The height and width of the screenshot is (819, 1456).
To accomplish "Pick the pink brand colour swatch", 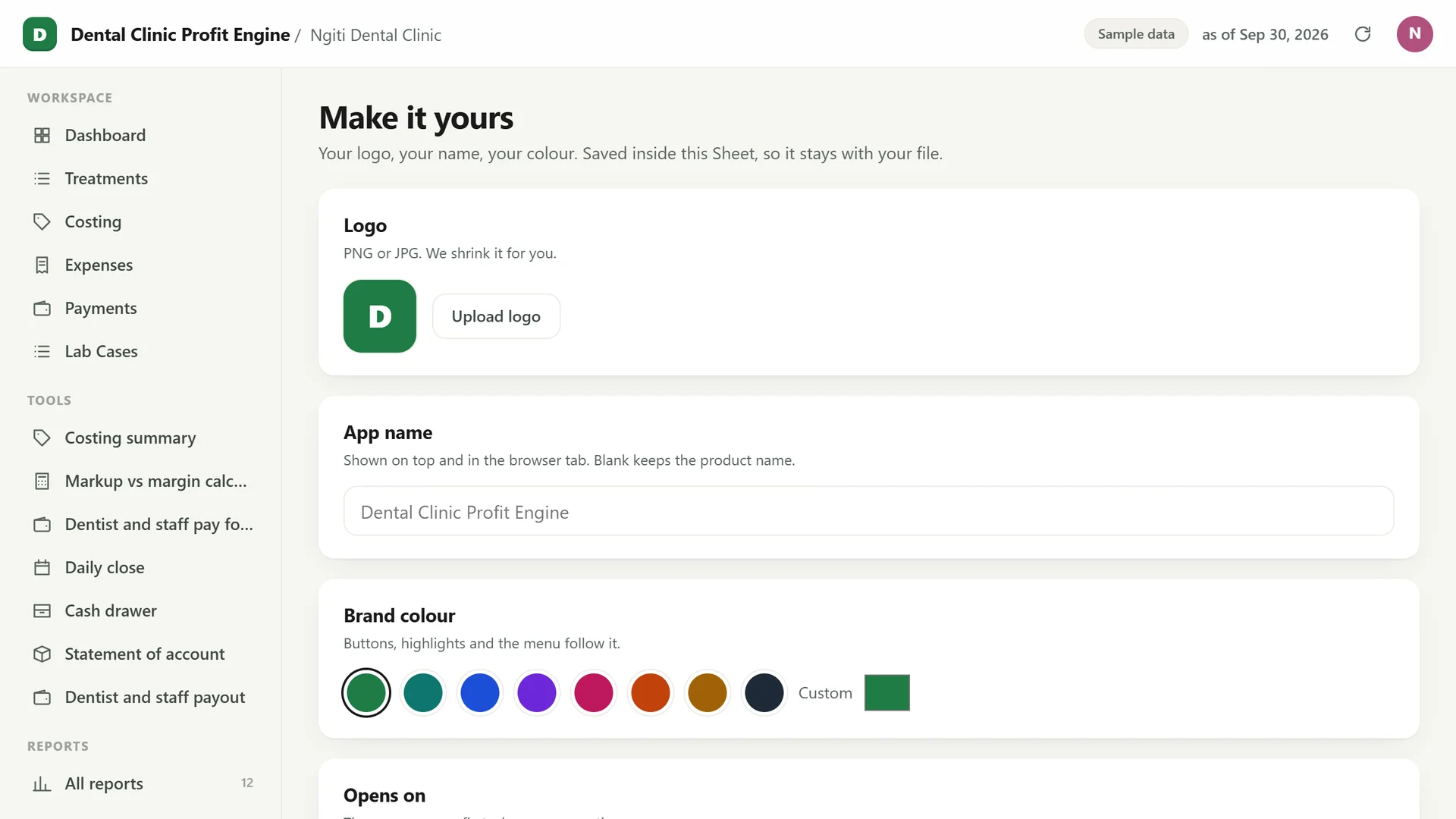I will click(x=594, y=692).
